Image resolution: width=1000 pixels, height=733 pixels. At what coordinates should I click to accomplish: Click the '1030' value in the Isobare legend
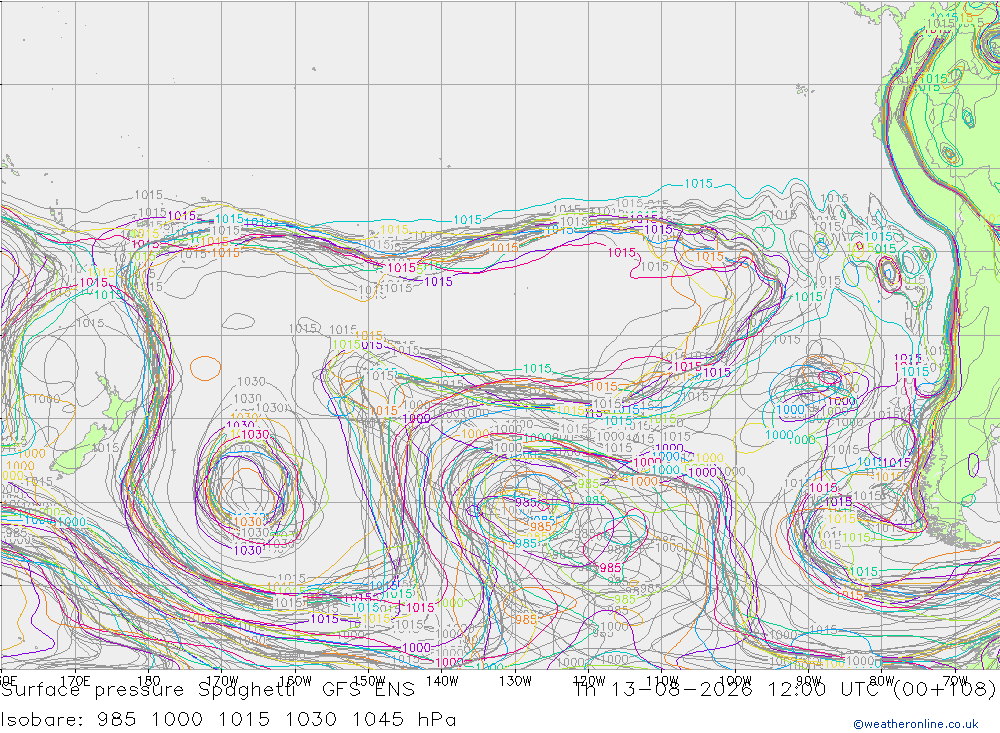click(x=311, y=720)
